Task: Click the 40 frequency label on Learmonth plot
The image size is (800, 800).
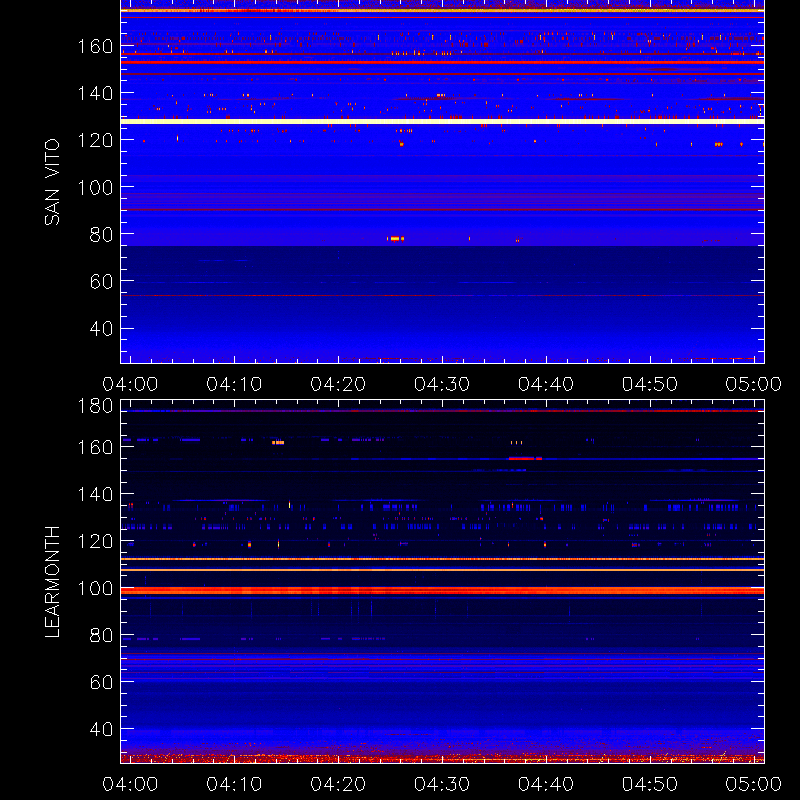Action: tap(101, 729)
